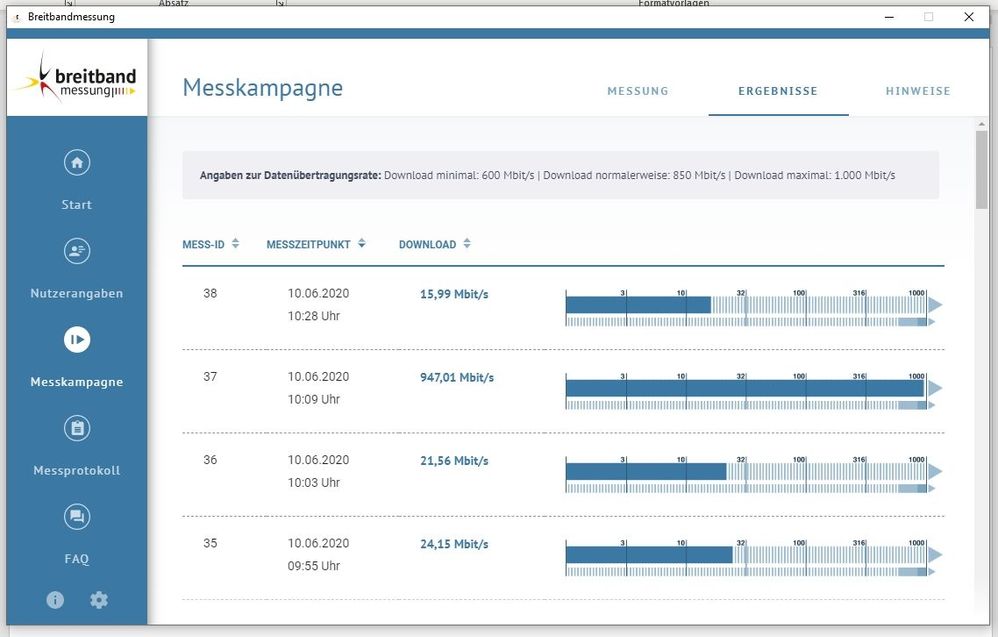Sort table by DOWNLOAD
998x637 pixels.
435,244
